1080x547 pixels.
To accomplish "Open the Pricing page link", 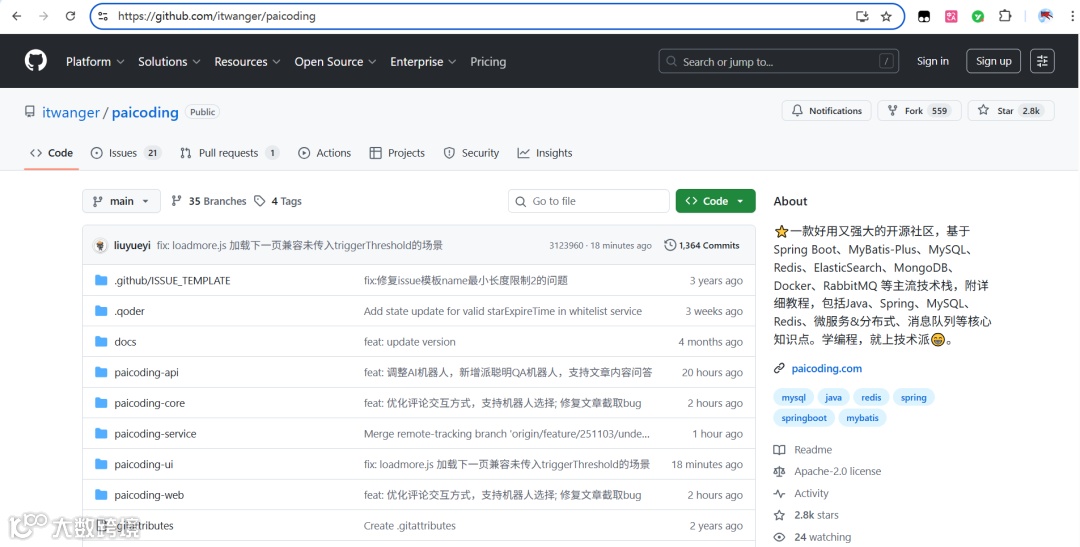I will (488, 61).
